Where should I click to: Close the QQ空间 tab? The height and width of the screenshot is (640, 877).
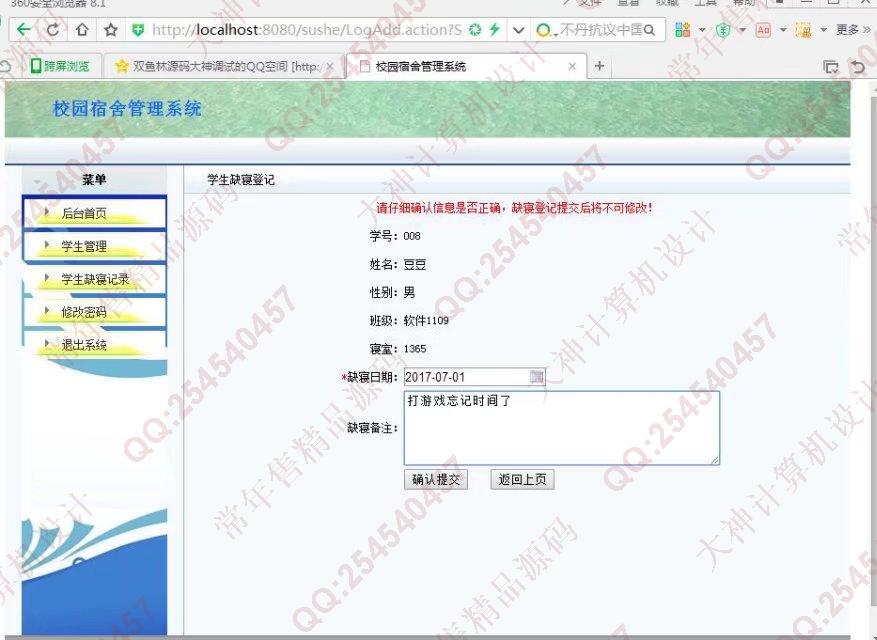coord(331,67)
